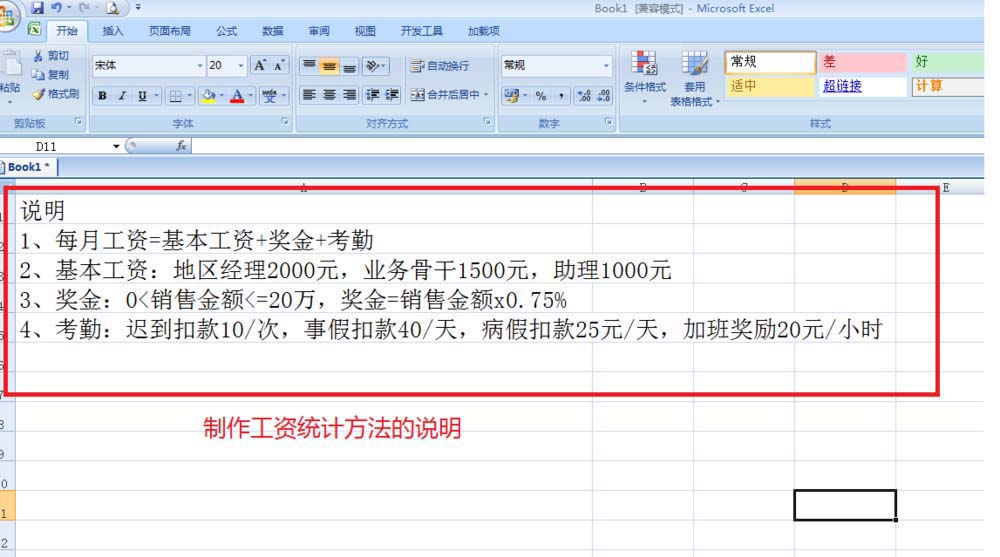Click the Save icon in quick access toolbar
The height and width of the screenshot is (557, 1000).
click(x=38, y=8)
